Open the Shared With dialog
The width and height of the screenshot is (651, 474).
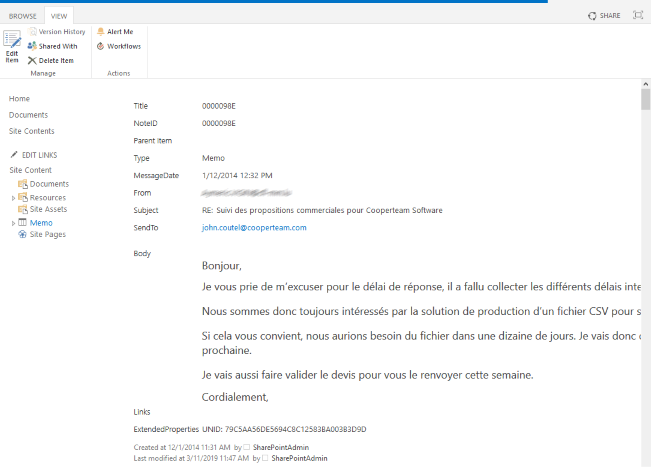pos(52,46)
